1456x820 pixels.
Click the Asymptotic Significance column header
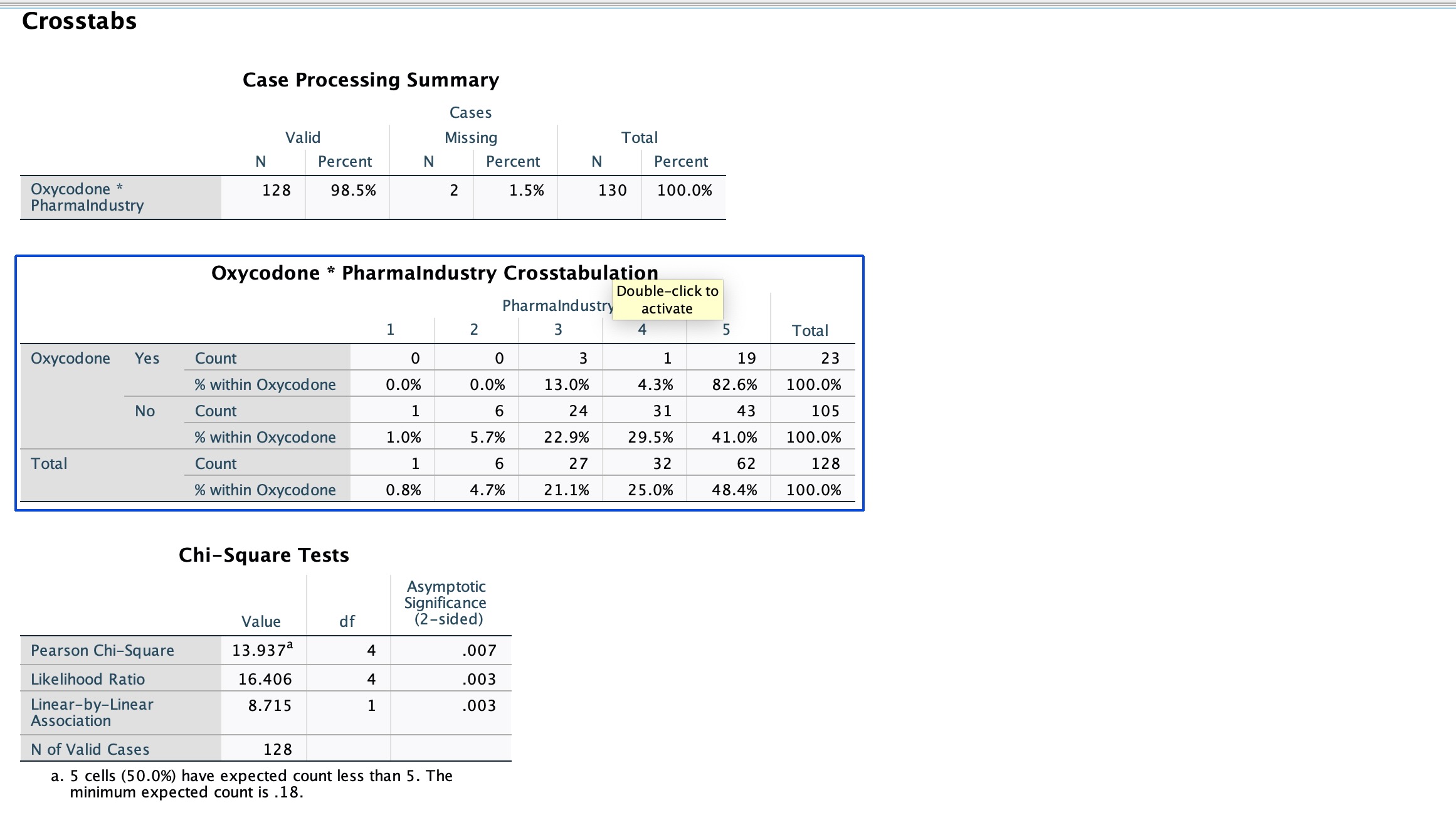point(445,603)
